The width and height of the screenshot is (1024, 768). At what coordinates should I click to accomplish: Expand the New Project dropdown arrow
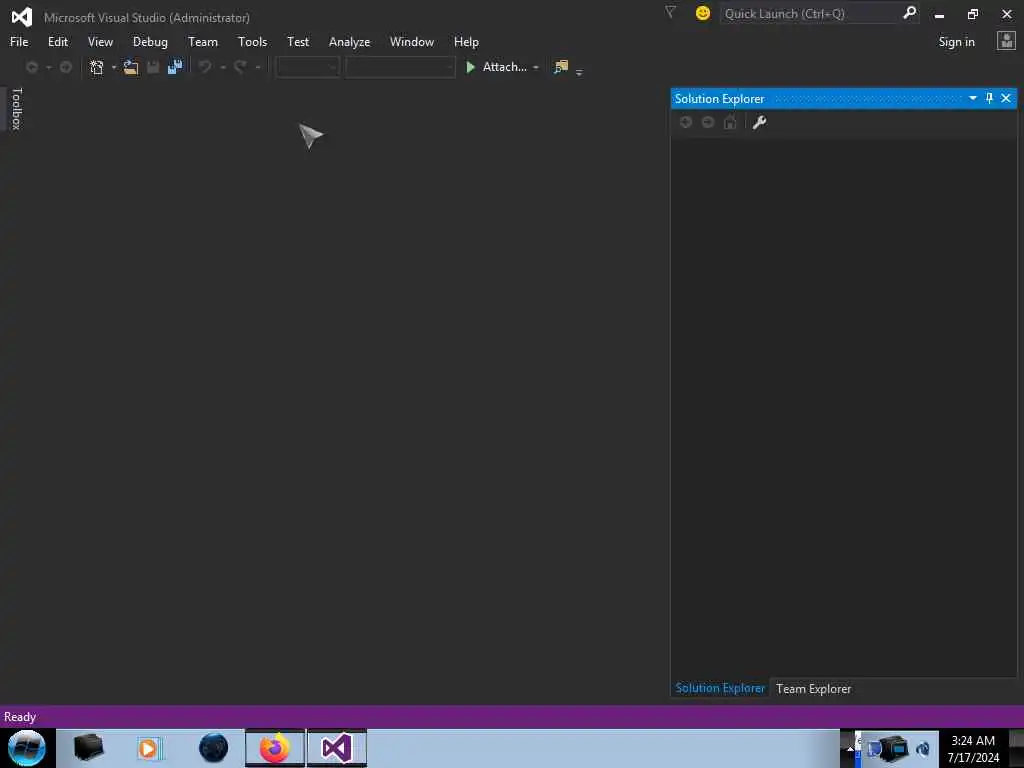(x=114, y=67)
